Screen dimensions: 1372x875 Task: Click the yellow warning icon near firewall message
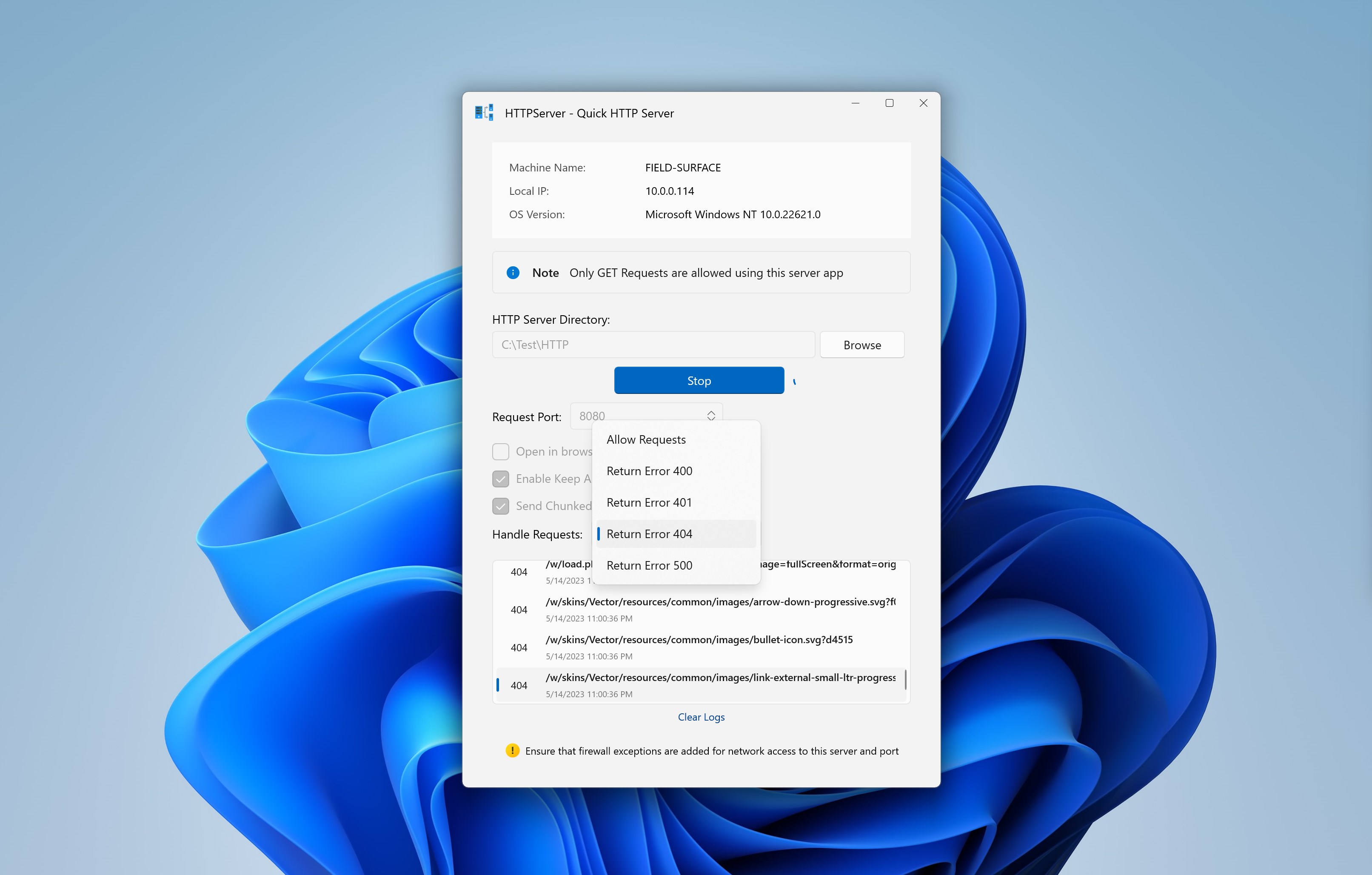click(512, 751)
